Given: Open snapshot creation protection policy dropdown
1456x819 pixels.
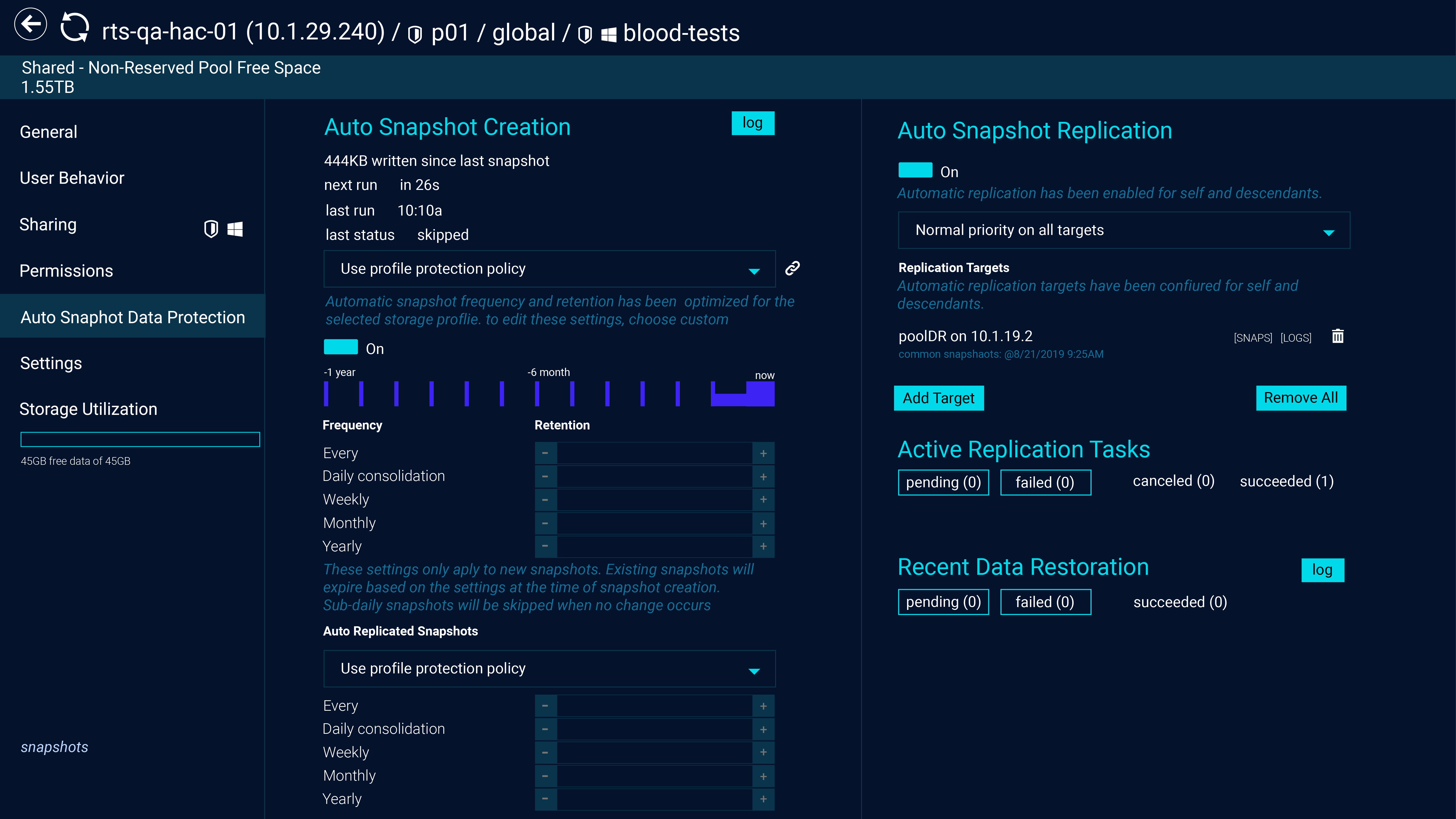Looking at the screenshot, I should (549, 269).
